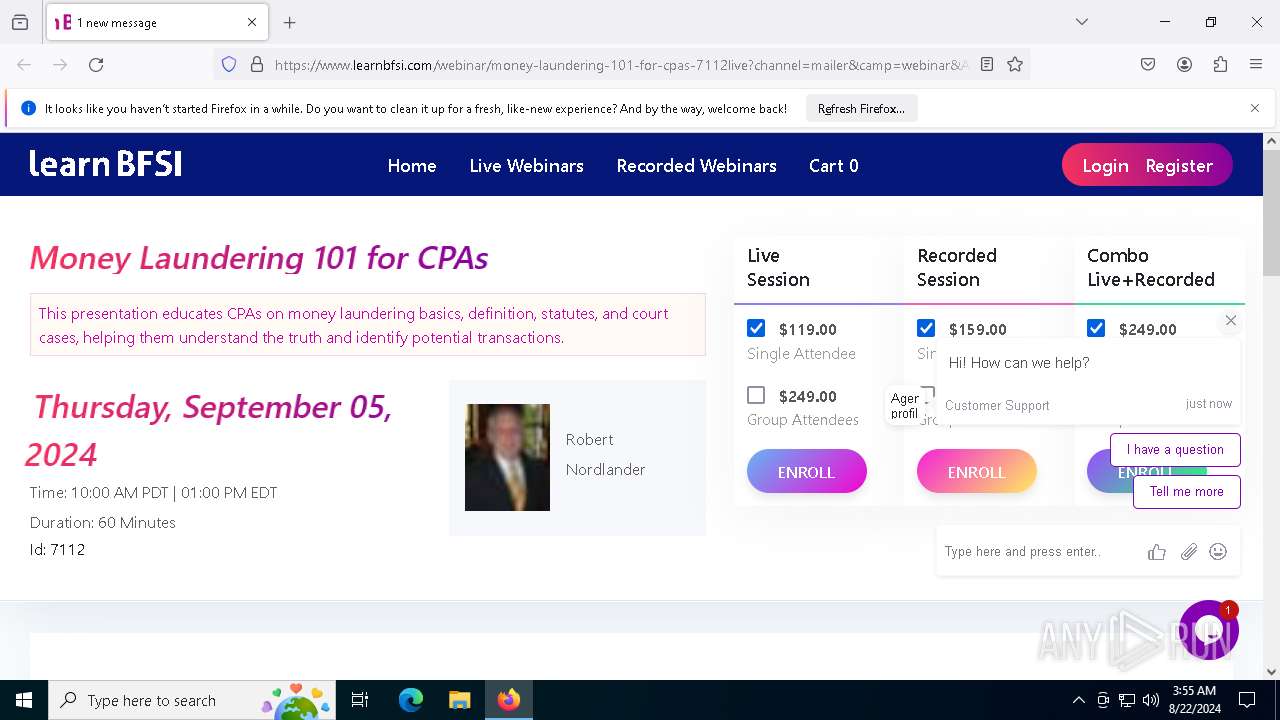Check Live Session $249.00 Group Attendees
The height and width of the screenshot is (720, 1280).
tap(756, 395)
